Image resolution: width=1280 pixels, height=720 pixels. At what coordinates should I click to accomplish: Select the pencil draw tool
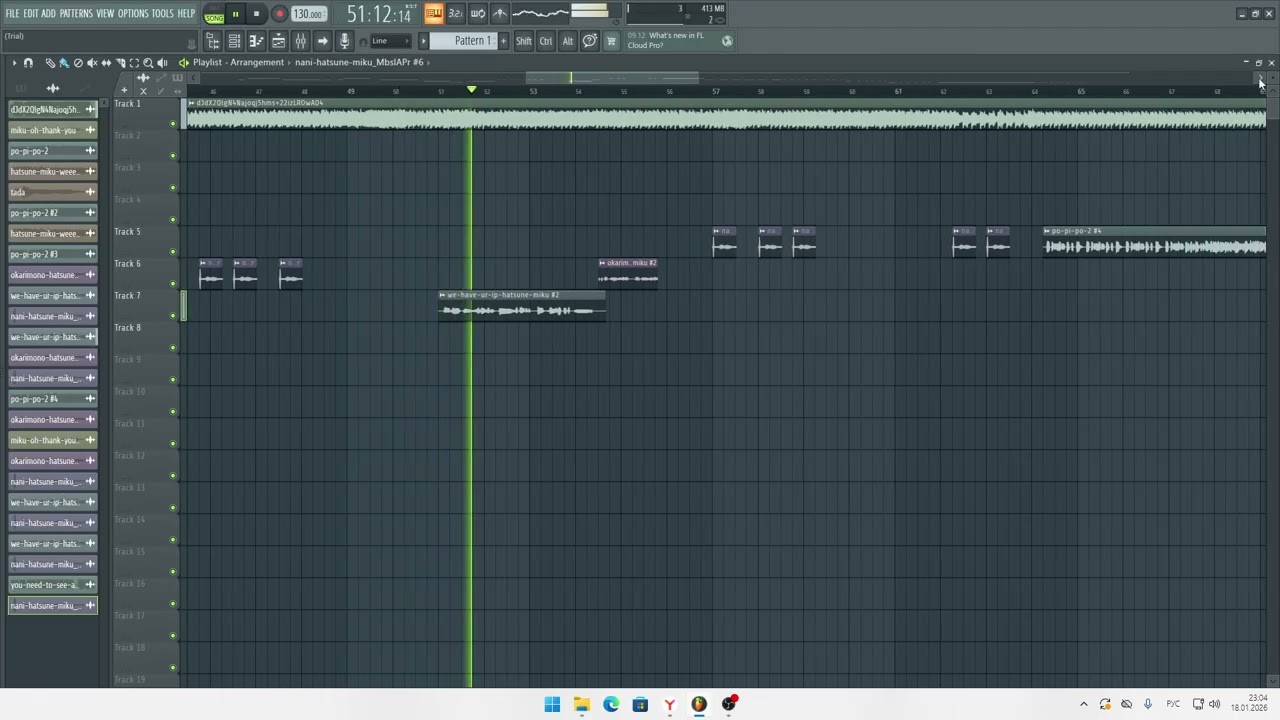point(50,63)
